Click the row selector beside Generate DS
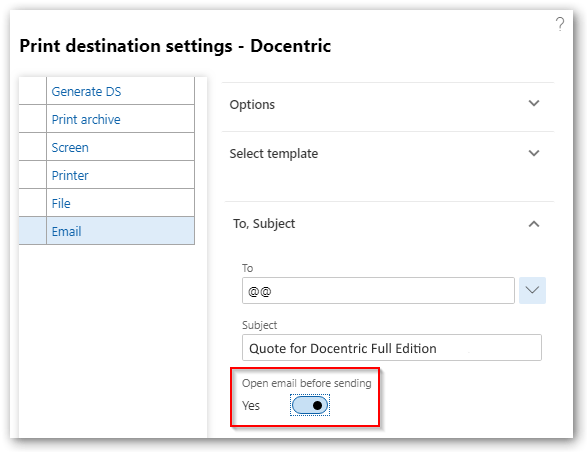The height and width of the screenshot is (452, 587). coord(33,91)
